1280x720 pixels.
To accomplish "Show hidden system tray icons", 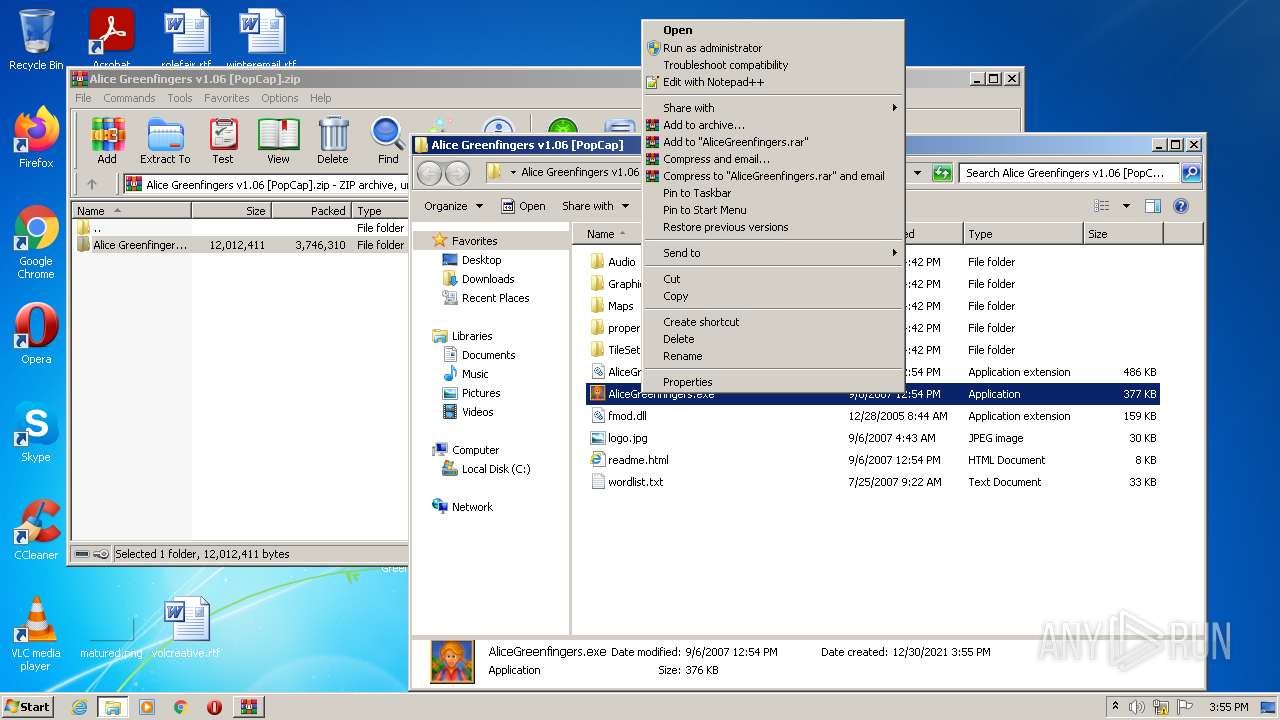I will pos(1115,707).
